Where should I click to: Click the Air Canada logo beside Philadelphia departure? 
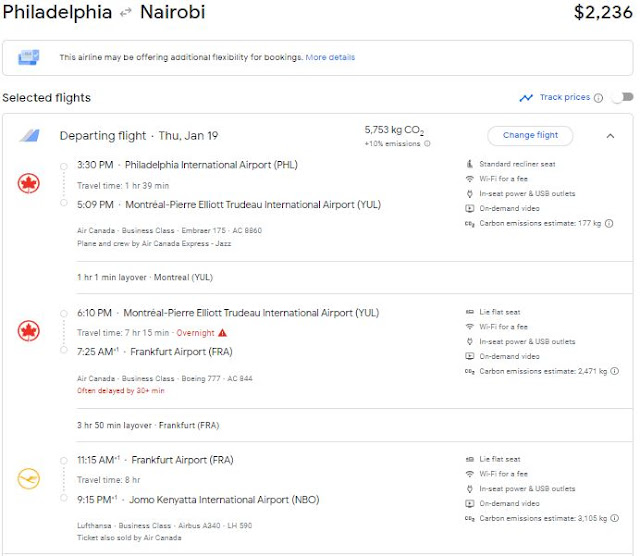pyautogui.click(x=29, y=184)
